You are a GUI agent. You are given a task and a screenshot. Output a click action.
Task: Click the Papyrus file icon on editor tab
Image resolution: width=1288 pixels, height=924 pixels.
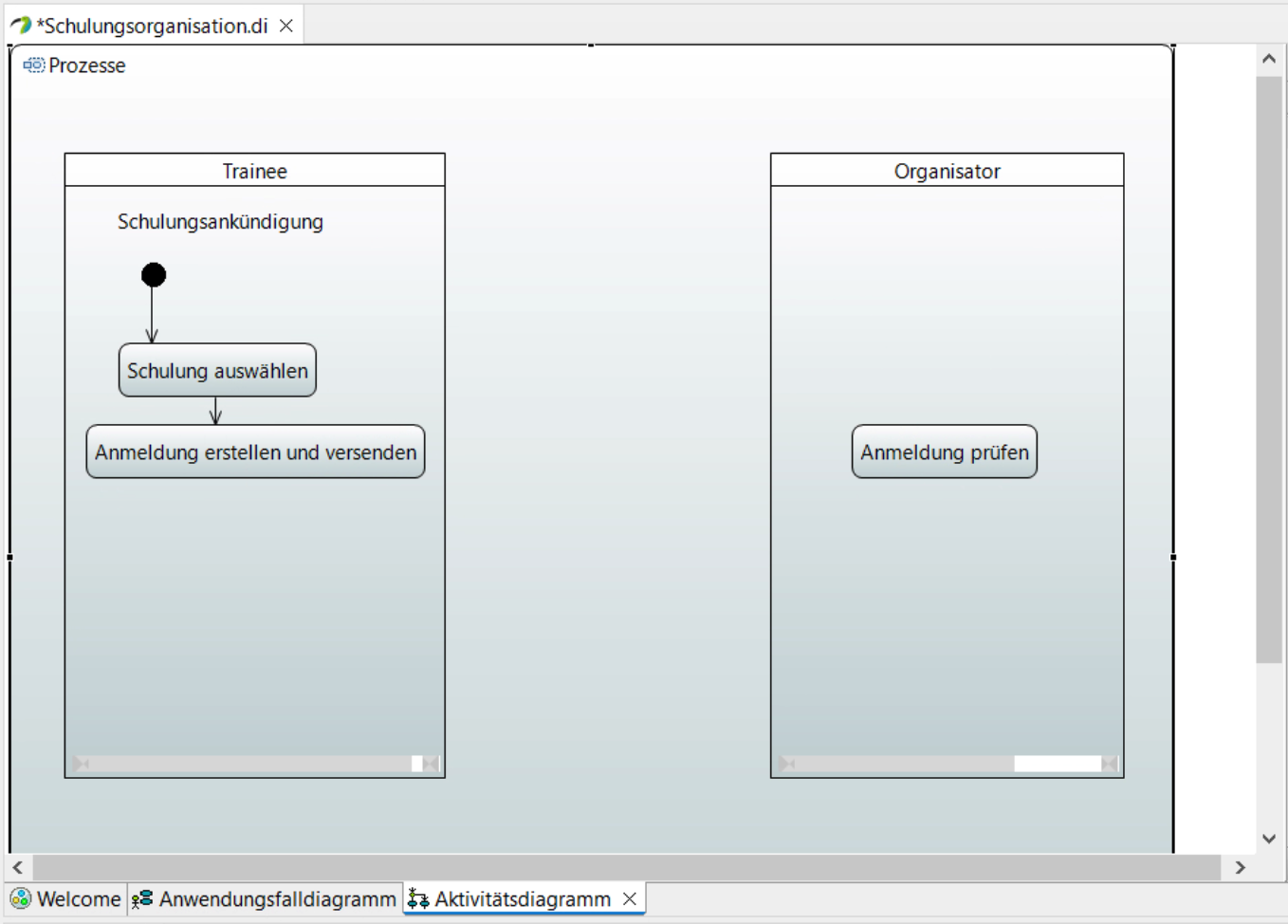[x=21, y=26]
